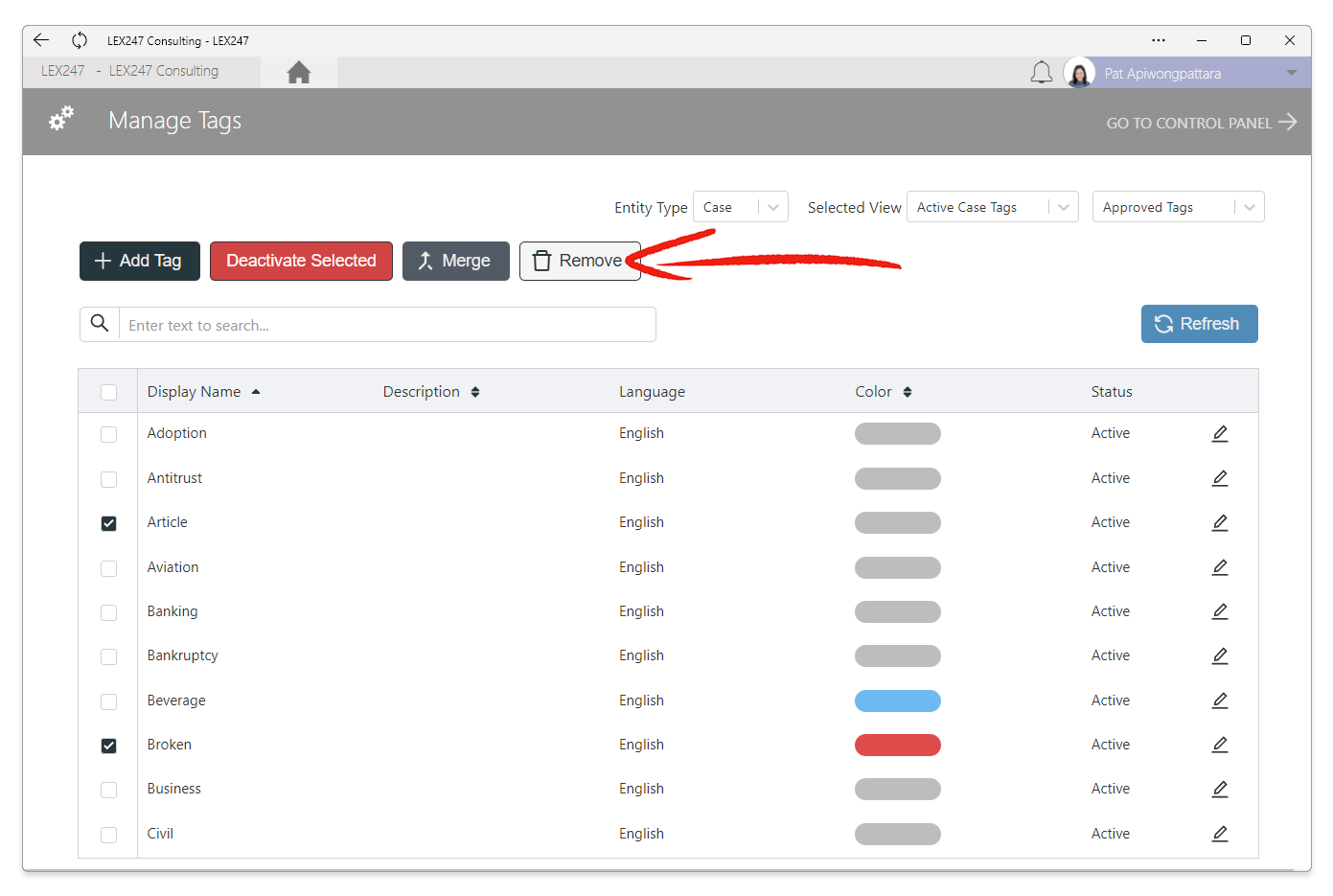Open search by clicking the magnifier icon

99,324
